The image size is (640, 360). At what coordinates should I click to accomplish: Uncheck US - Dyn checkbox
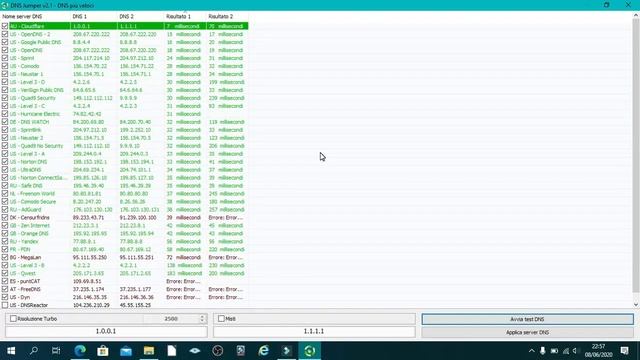tap(5, 297)
